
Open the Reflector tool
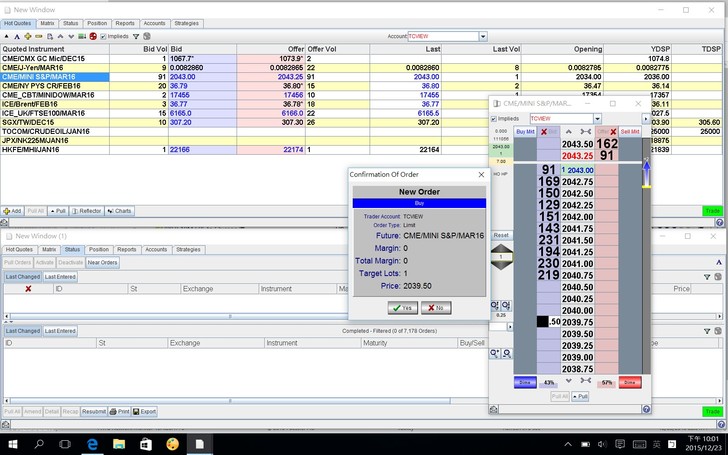tap(88, 211)
